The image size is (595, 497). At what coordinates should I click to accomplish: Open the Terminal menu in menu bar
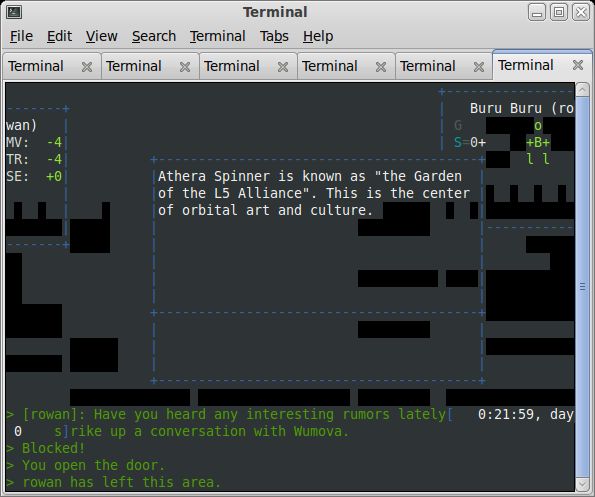click(x=217, y=36)
